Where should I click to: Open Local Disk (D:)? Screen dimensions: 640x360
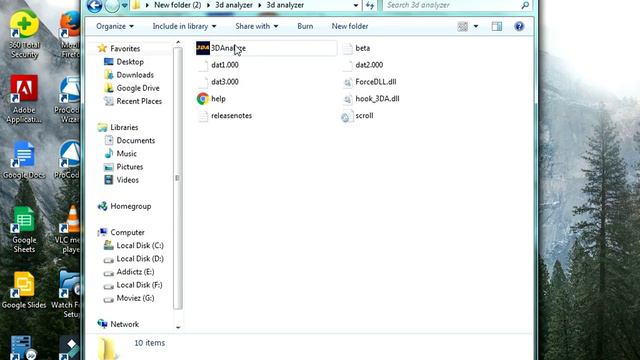[x=140, y=258]
